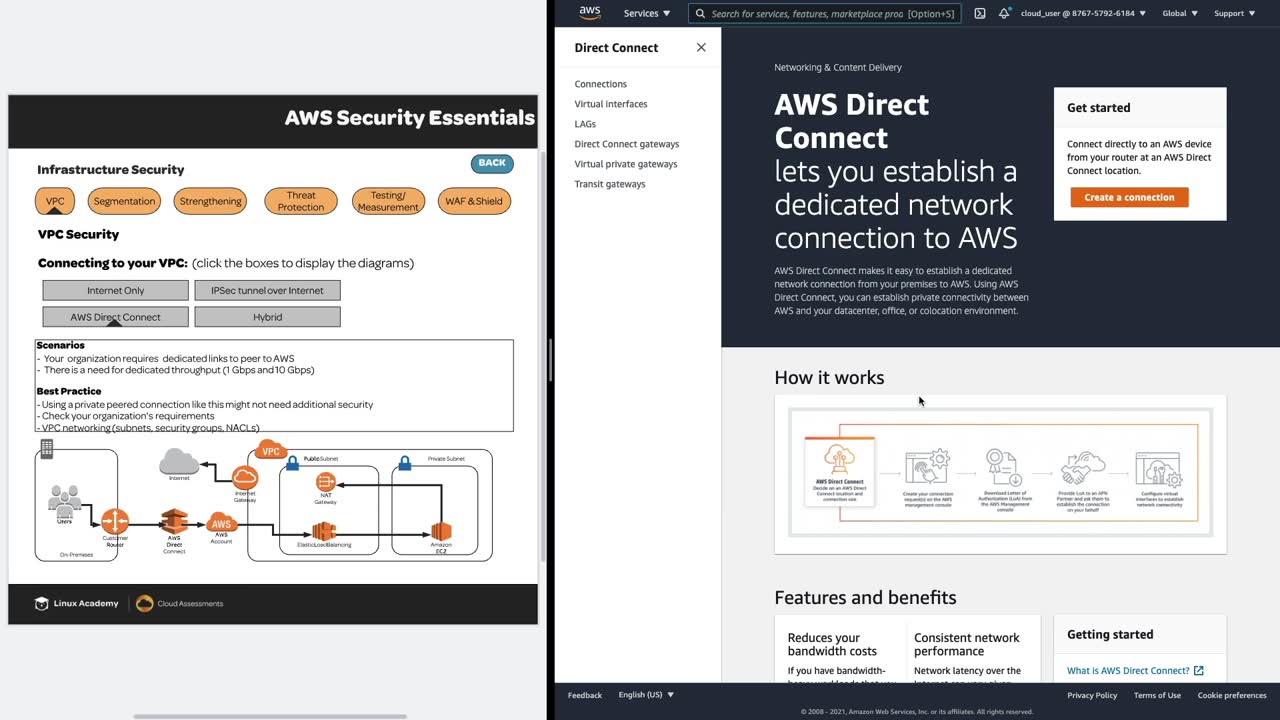Image resolution: width=1280 pixels, height=720 pixels.
Task: Open Virtual interfaces in the sidebar
Action: click(610, 104)
